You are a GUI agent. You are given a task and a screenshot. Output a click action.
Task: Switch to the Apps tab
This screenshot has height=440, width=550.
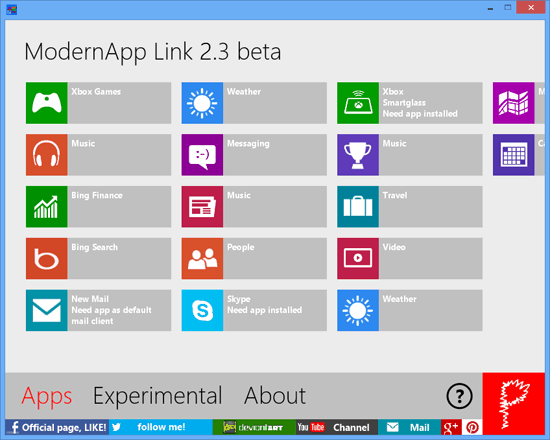tap(47, 396)
